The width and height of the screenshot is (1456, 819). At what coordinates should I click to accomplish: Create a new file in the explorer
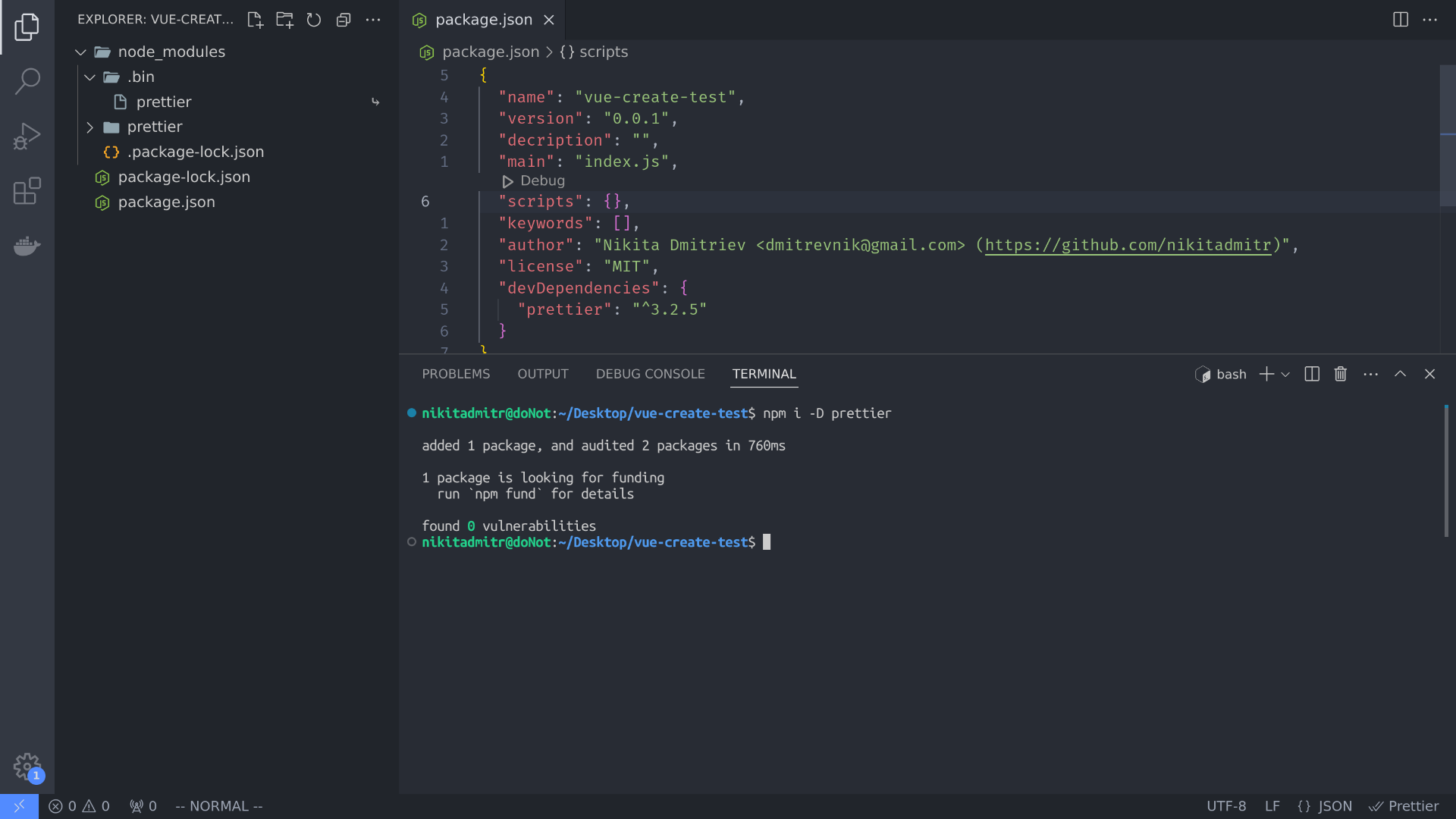coord(255,20)
